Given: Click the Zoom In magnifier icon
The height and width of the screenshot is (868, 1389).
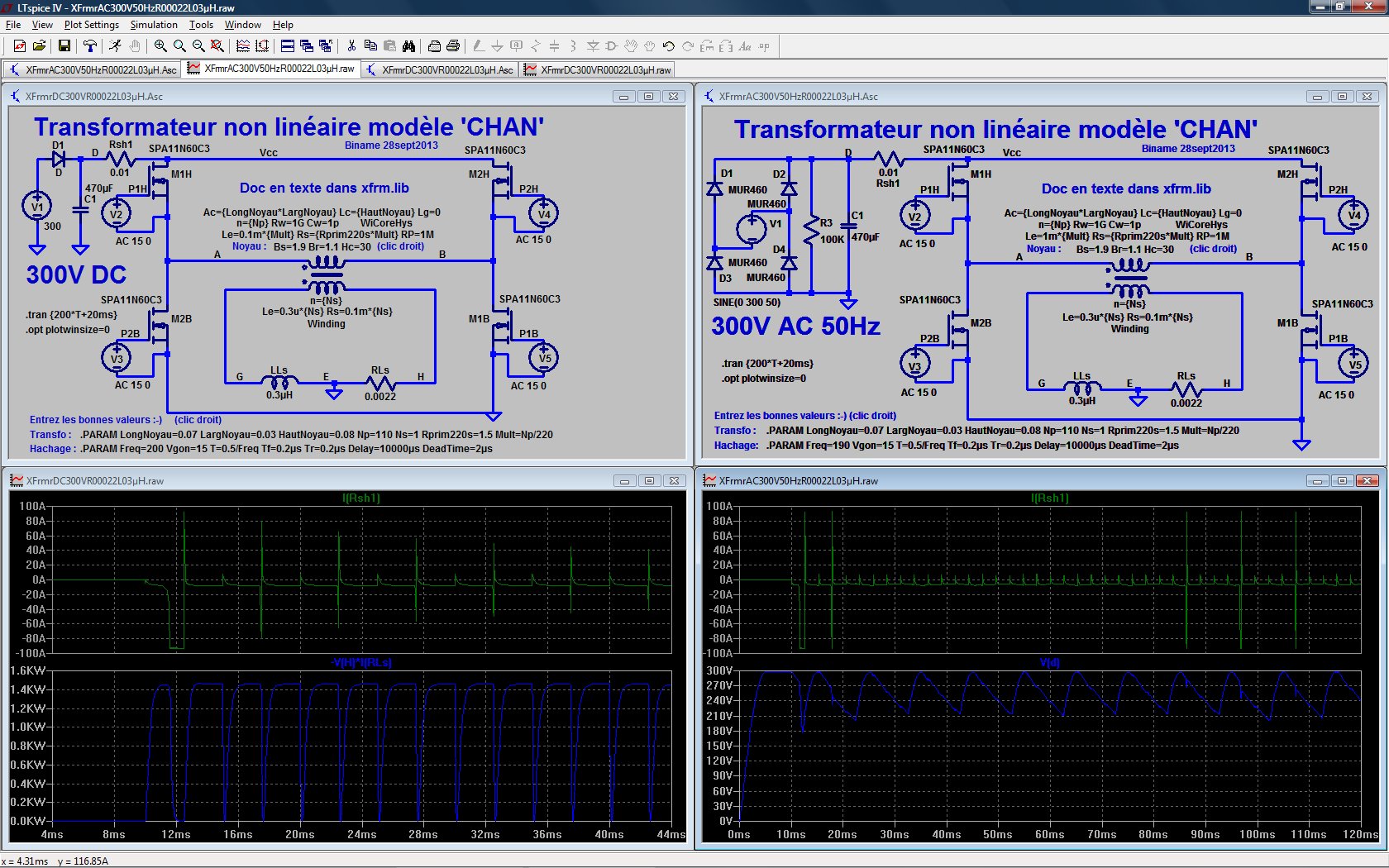Looking at the screenshot, I should [160, 46].
